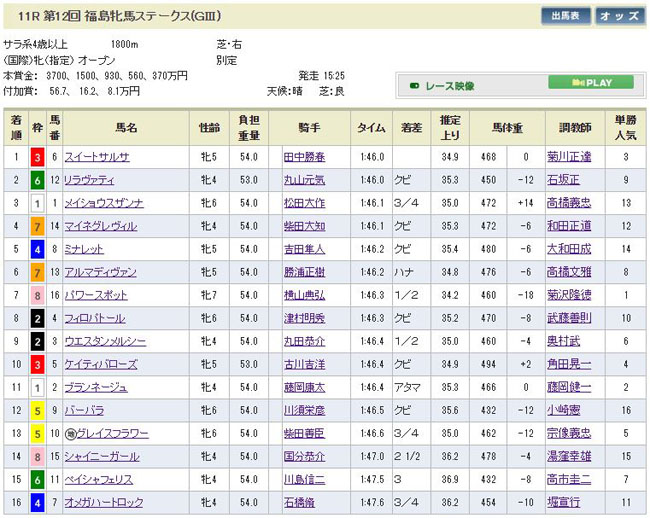Click the red frame 3 badge in first row
This screenshot has height=518, width=650.
(x=37, y=157)
